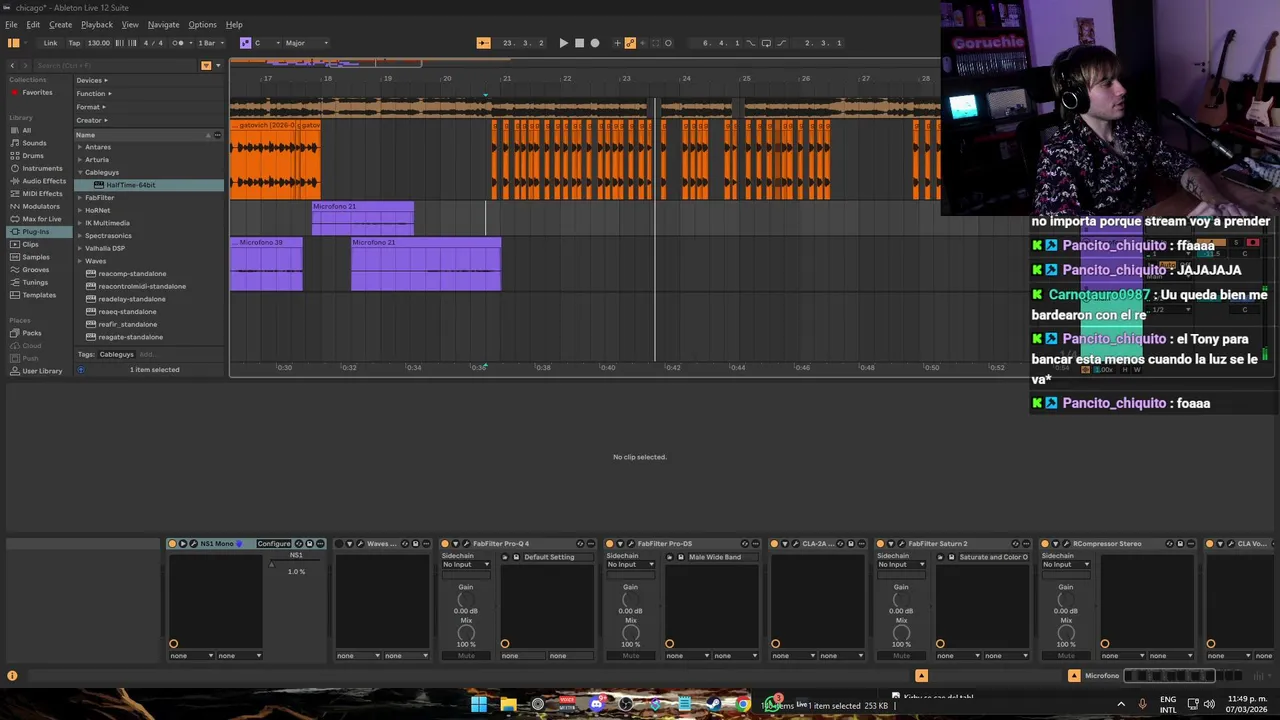Toggle the Automation Arm icon
The image size is (1280, 720).
click(x=630, y=43)
